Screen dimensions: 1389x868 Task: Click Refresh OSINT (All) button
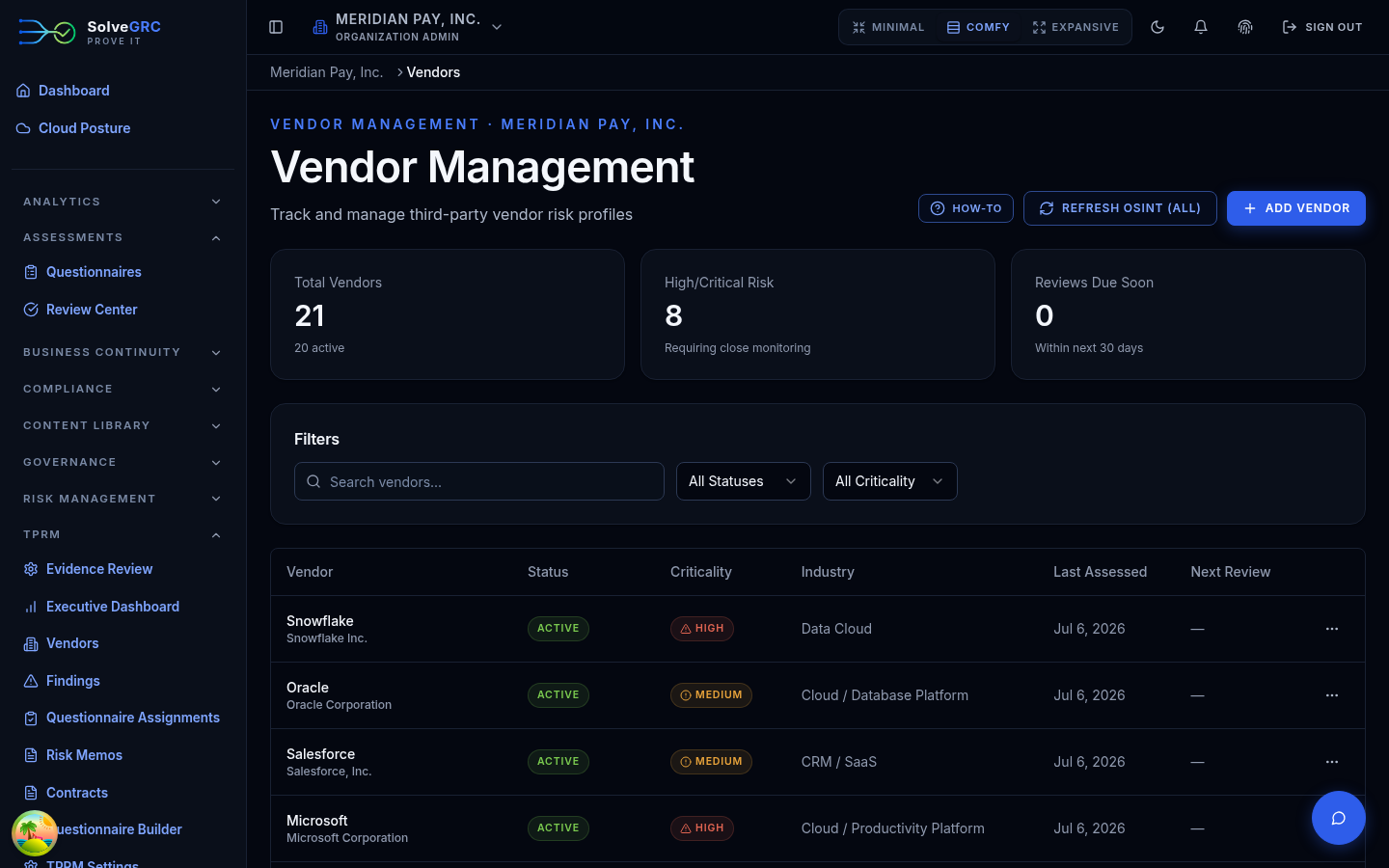coord(1120,208)
